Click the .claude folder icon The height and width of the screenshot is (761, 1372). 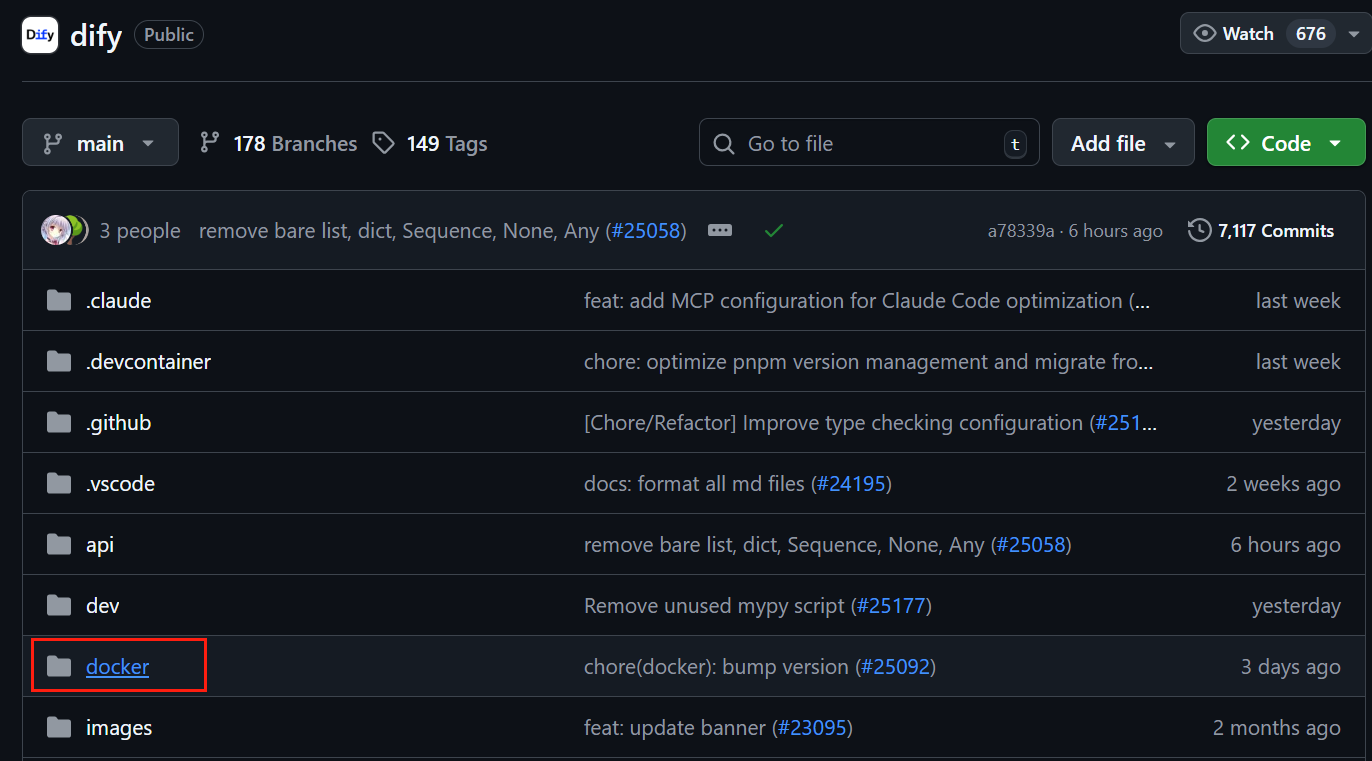[x=59, y=301]
